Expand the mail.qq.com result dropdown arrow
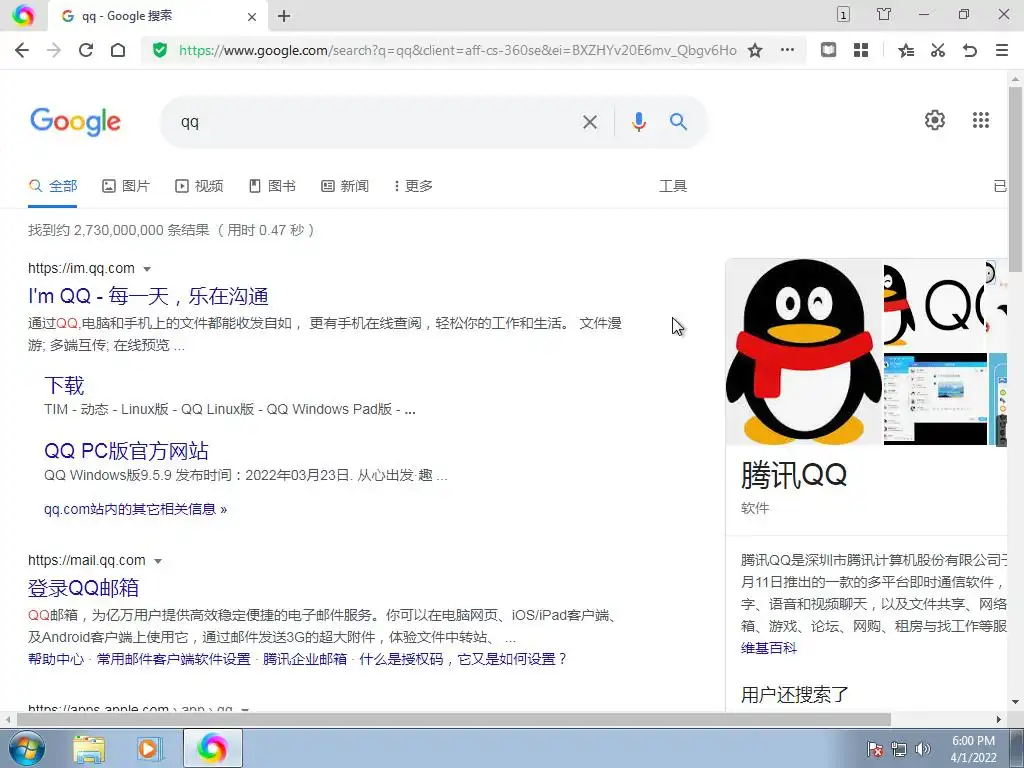The width and height of the screenshot is (1024, 768). click(157, 561)
